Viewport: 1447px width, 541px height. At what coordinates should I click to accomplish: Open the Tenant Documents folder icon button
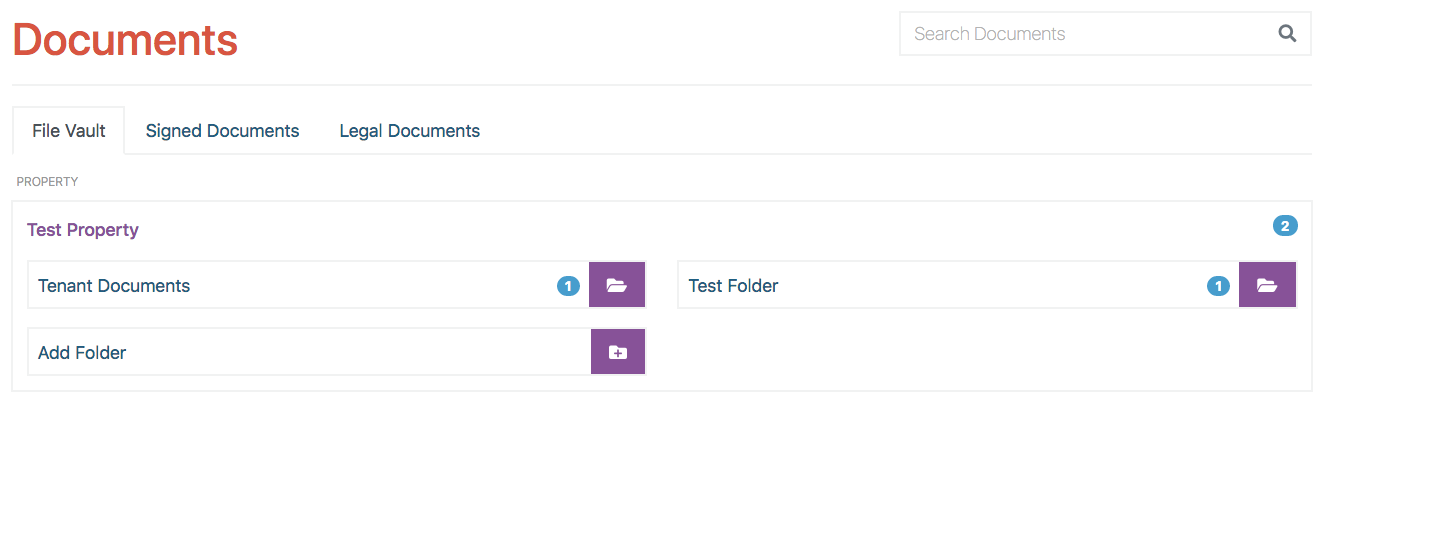(617, 285)
